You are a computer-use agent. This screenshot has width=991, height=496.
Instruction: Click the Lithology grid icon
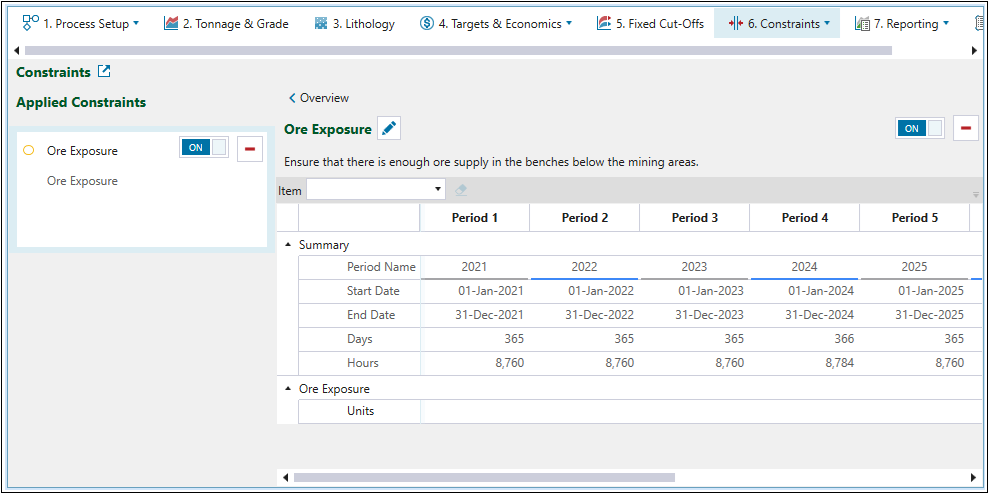(x=321, y=23)
